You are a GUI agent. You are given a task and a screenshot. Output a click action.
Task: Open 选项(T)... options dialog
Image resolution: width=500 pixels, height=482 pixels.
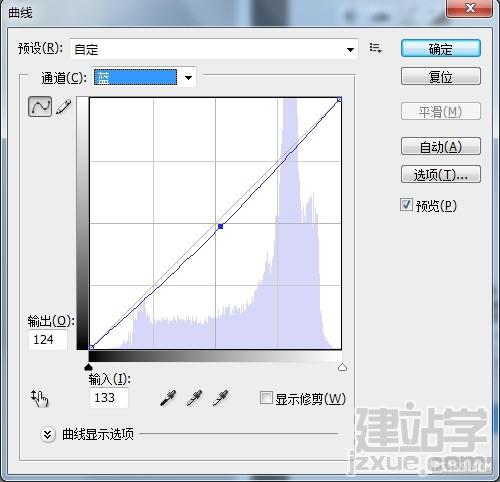click(x=441, y=174)
